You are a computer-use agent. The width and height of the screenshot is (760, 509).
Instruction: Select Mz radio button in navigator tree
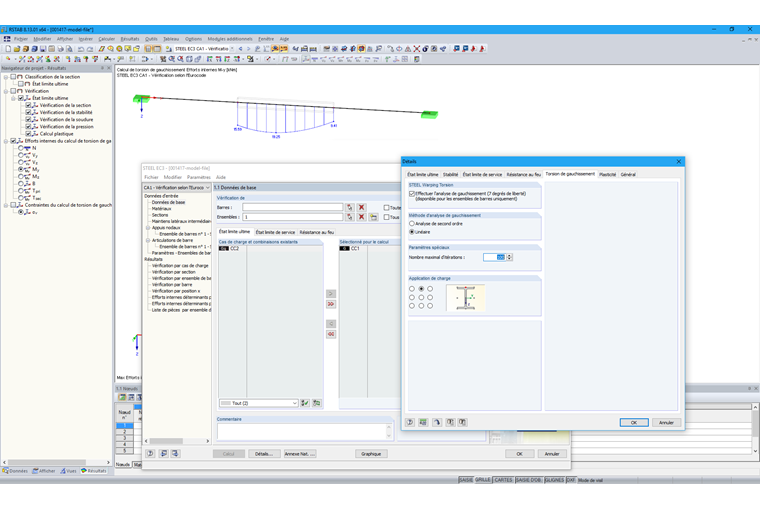[x=21, y=176]
